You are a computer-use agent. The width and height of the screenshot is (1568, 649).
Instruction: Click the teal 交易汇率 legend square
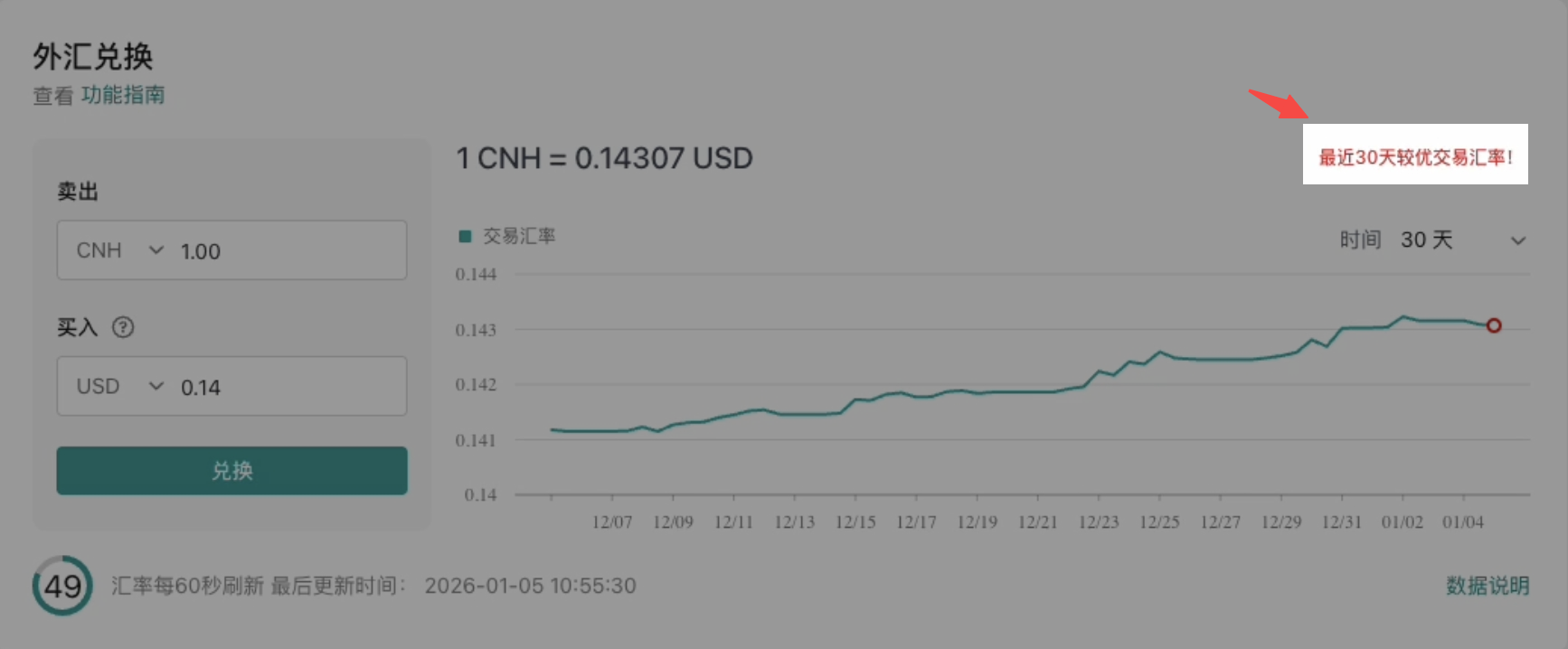(x=465, y=237)
